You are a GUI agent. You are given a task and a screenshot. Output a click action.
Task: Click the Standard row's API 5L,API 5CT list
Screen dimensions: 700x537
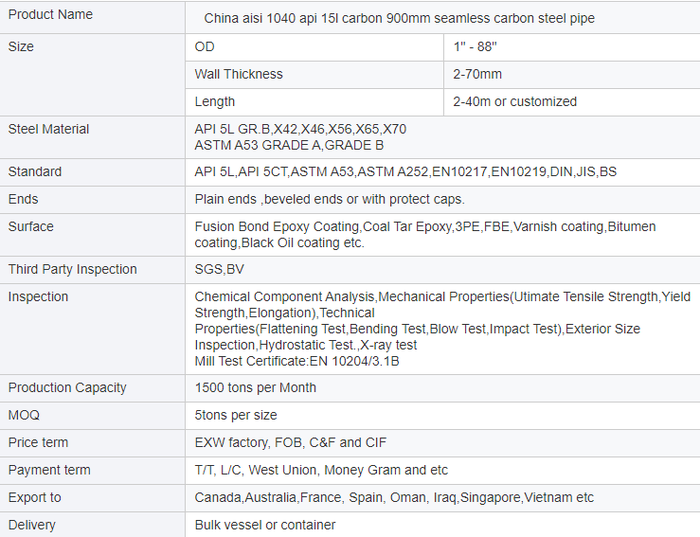click(405, 172)
